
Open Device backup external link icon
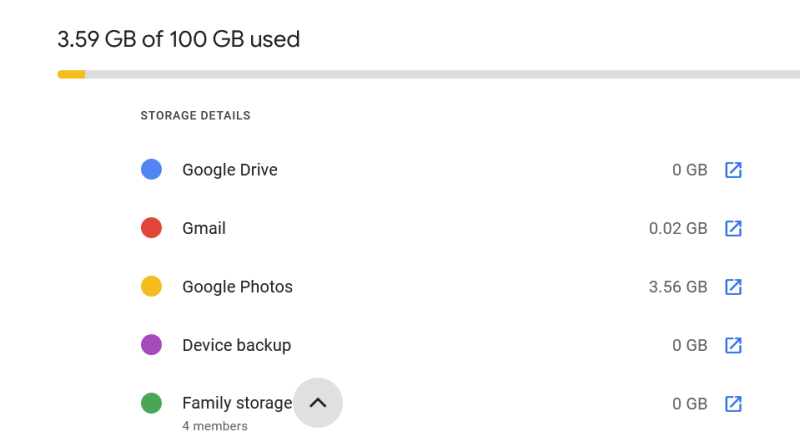click(x=733, y=345)
